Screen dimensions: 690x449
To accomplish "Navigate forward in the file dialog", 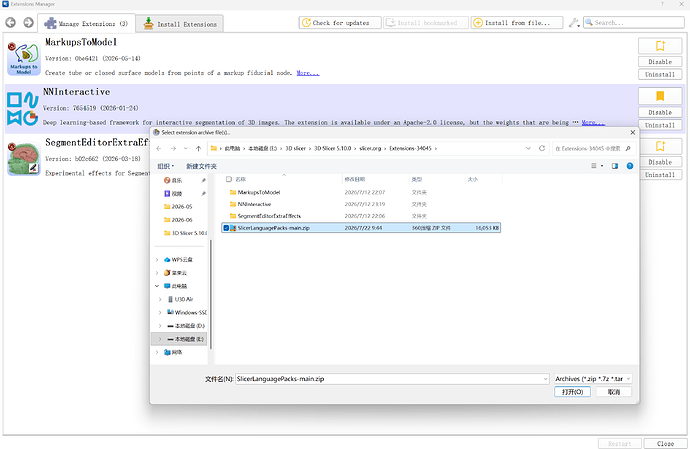I will [173, 149].
